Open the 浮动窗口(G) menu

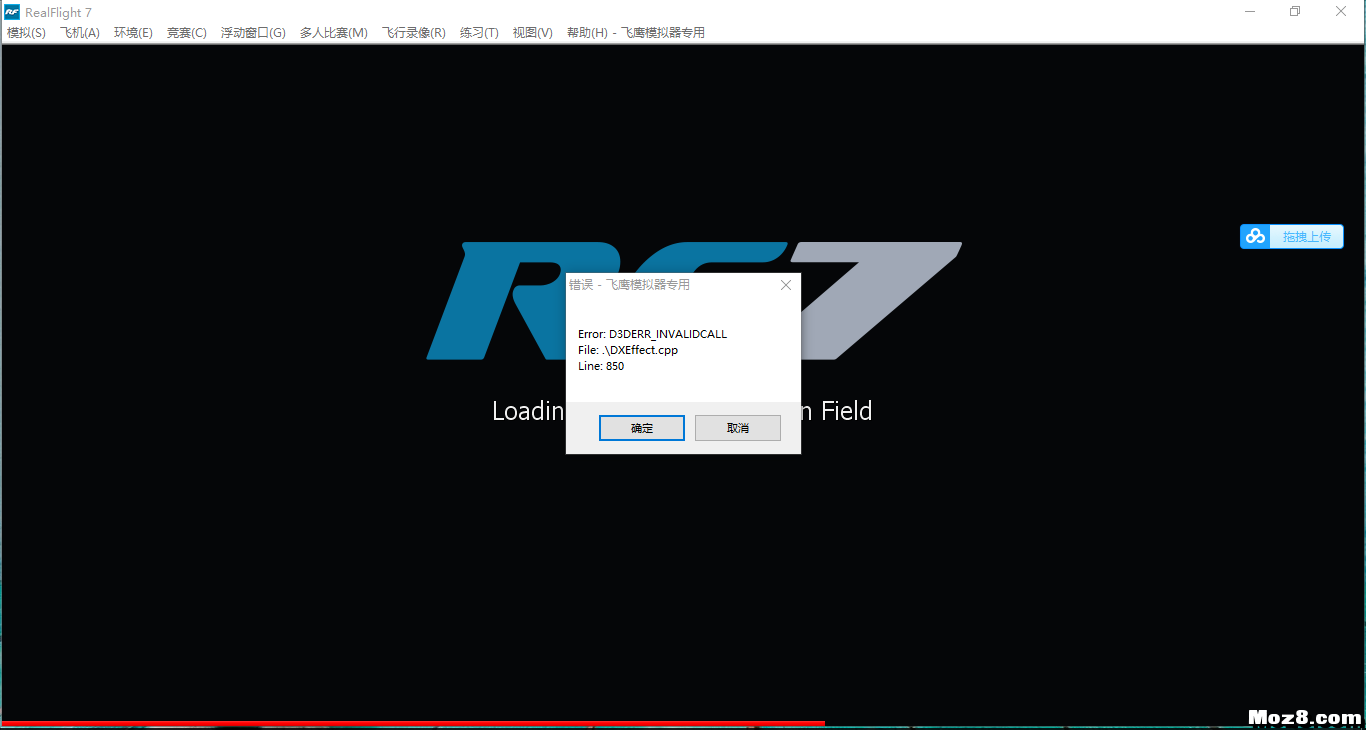[253, 32]
